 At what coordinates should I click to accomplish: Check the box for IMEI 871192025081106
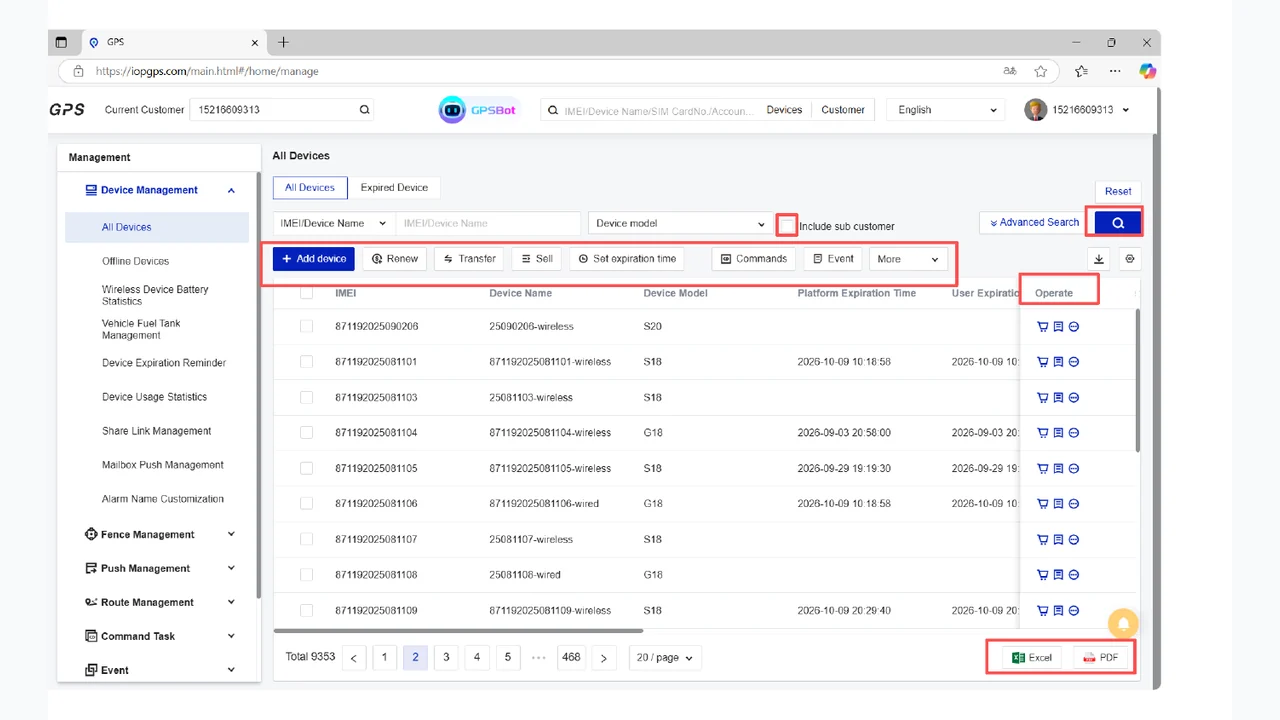pyautogui.click(x=306, y=504)
